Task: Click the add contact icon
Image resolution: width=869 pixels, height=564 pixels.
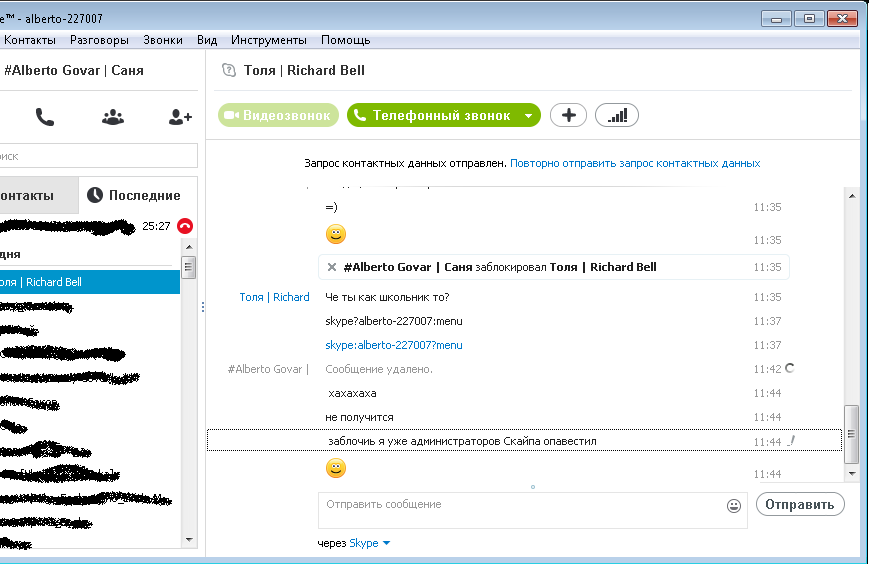Action: pyautogui.click(x=180, y=117)
